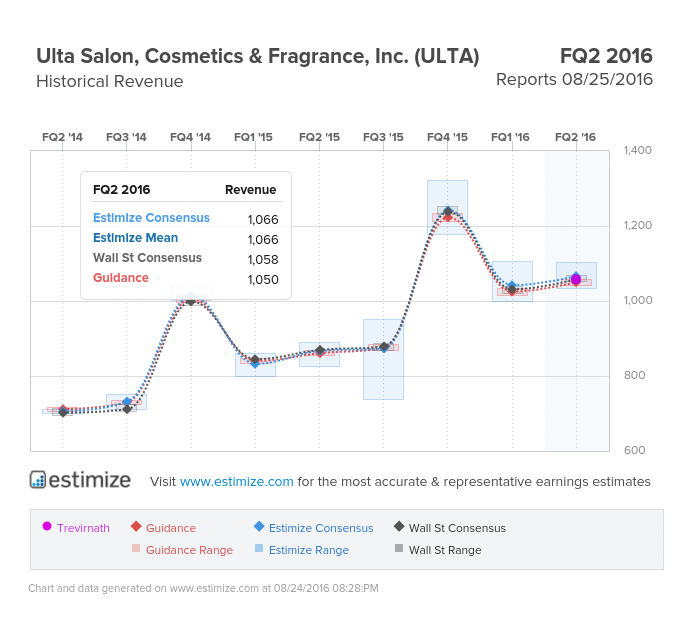Click the FQ1 '16 quarter label

coord(510,137)
